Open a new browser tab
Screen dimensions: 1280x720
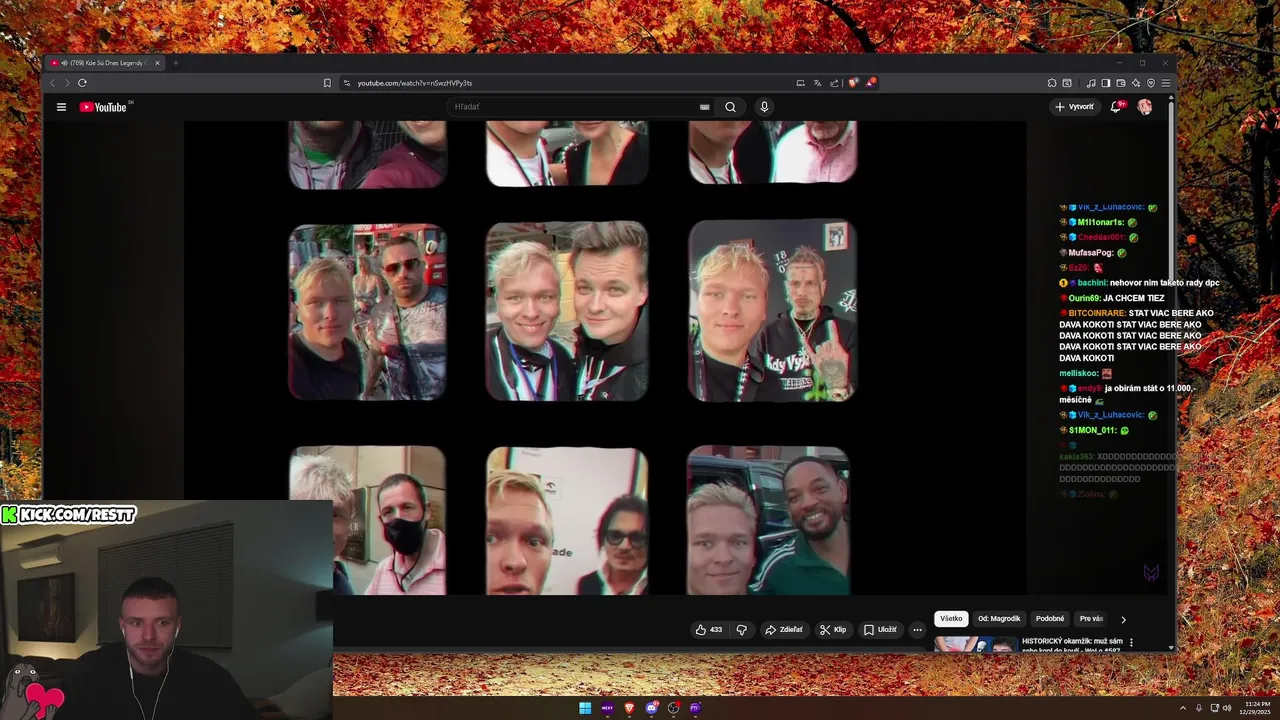point(175,63)
